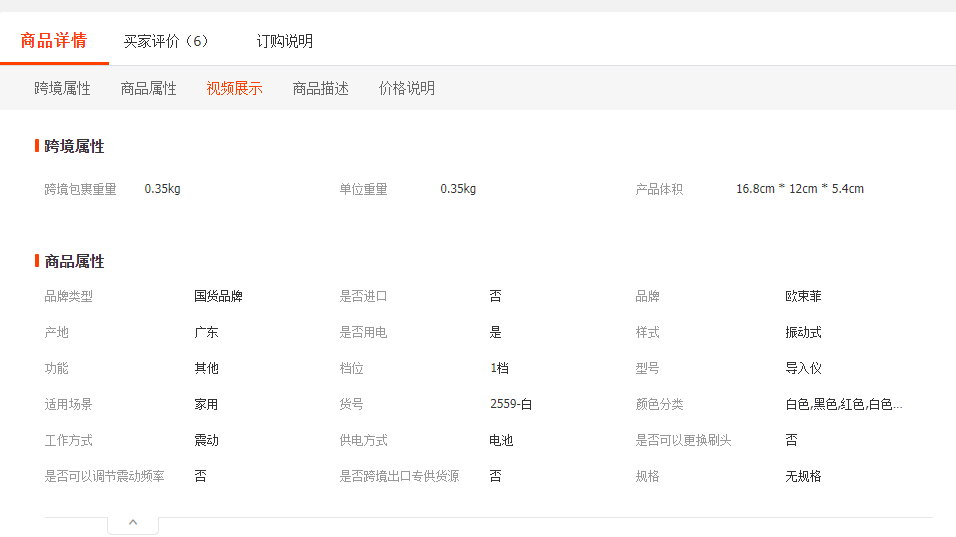Image resolution: width=956 pixels, height=537 pixels.
Task: Jump to the 跨境属性 section link
Action: [62, 89]
